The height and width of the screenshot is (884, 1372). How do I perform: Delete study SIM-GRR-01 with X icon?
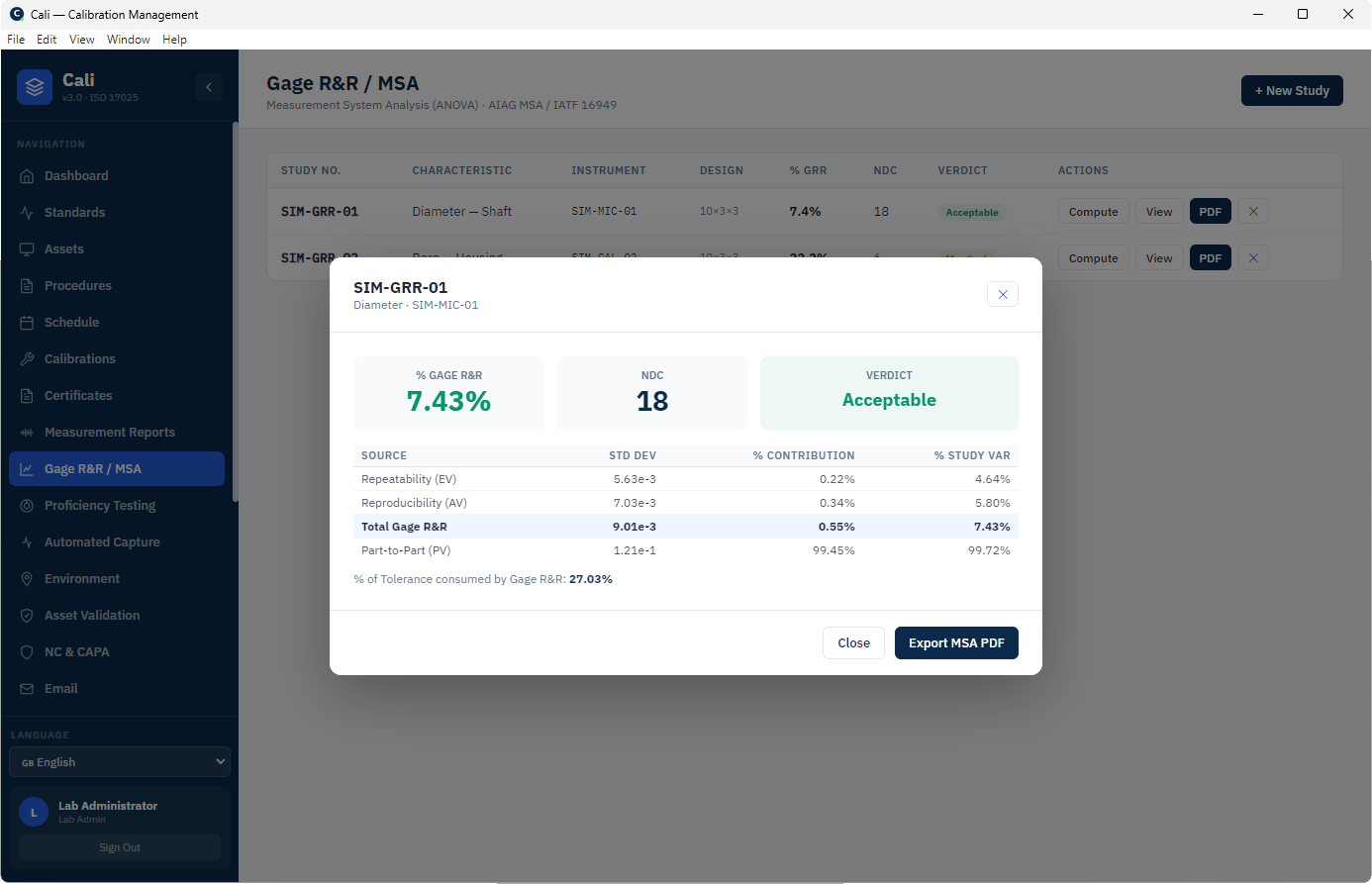coord(1253,212)
